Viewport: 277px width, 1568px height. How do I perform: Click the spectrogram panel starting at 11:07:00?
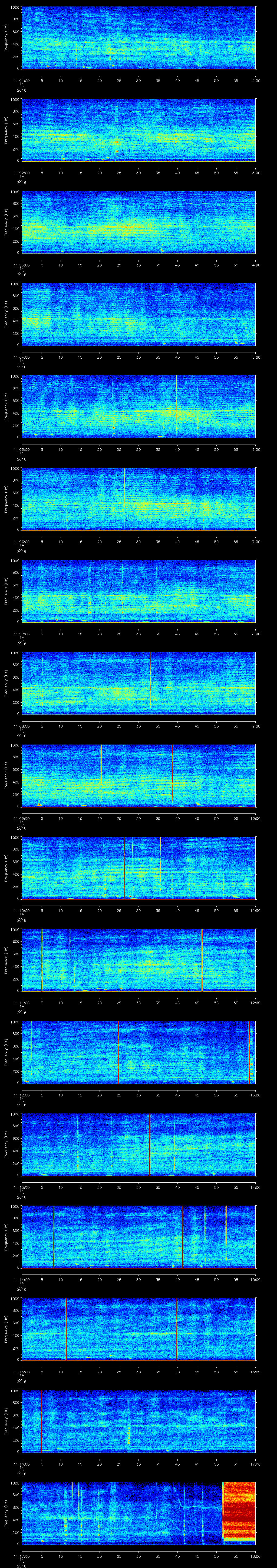(x=139, y=591)
